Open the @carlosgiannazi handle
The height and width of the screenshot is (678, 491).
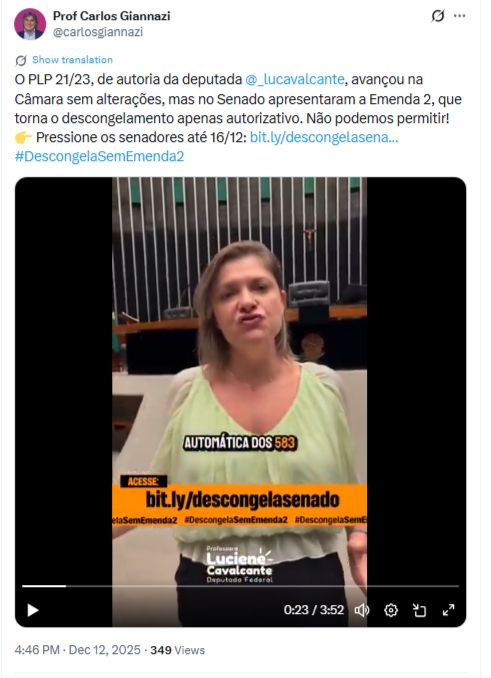pyautogui.click(x=98, y=32)
